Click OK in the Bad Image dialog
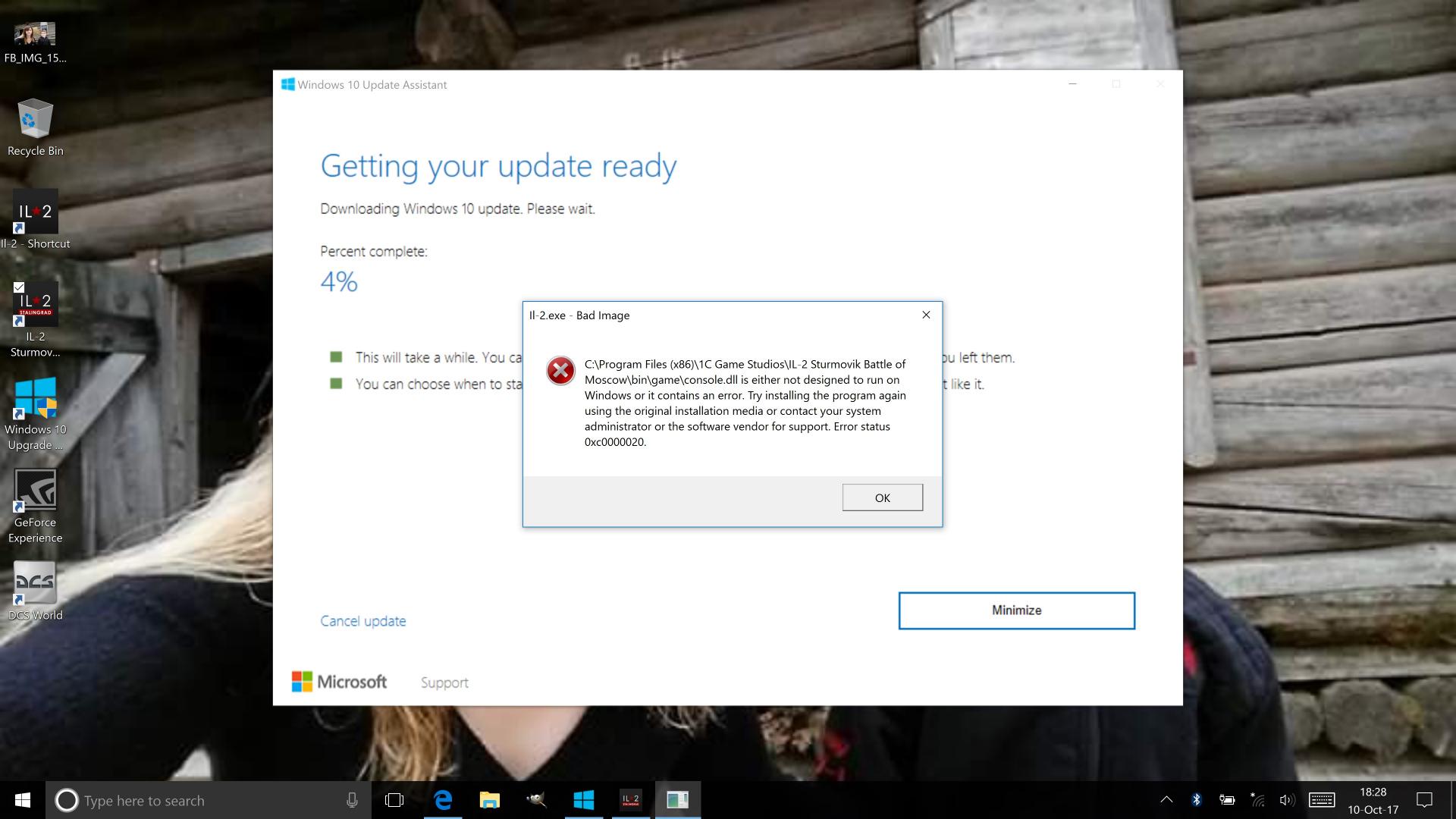 coord(882,497)
